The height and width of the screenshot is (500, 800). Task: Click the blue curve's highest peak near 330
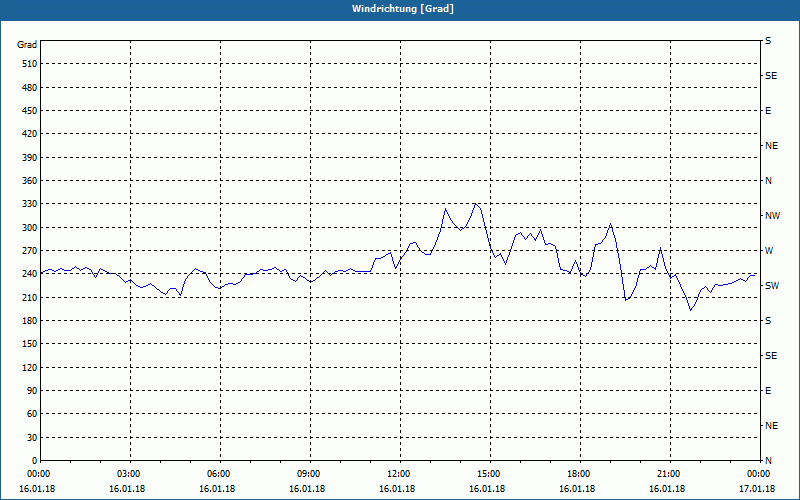click(x=475, y=204)
